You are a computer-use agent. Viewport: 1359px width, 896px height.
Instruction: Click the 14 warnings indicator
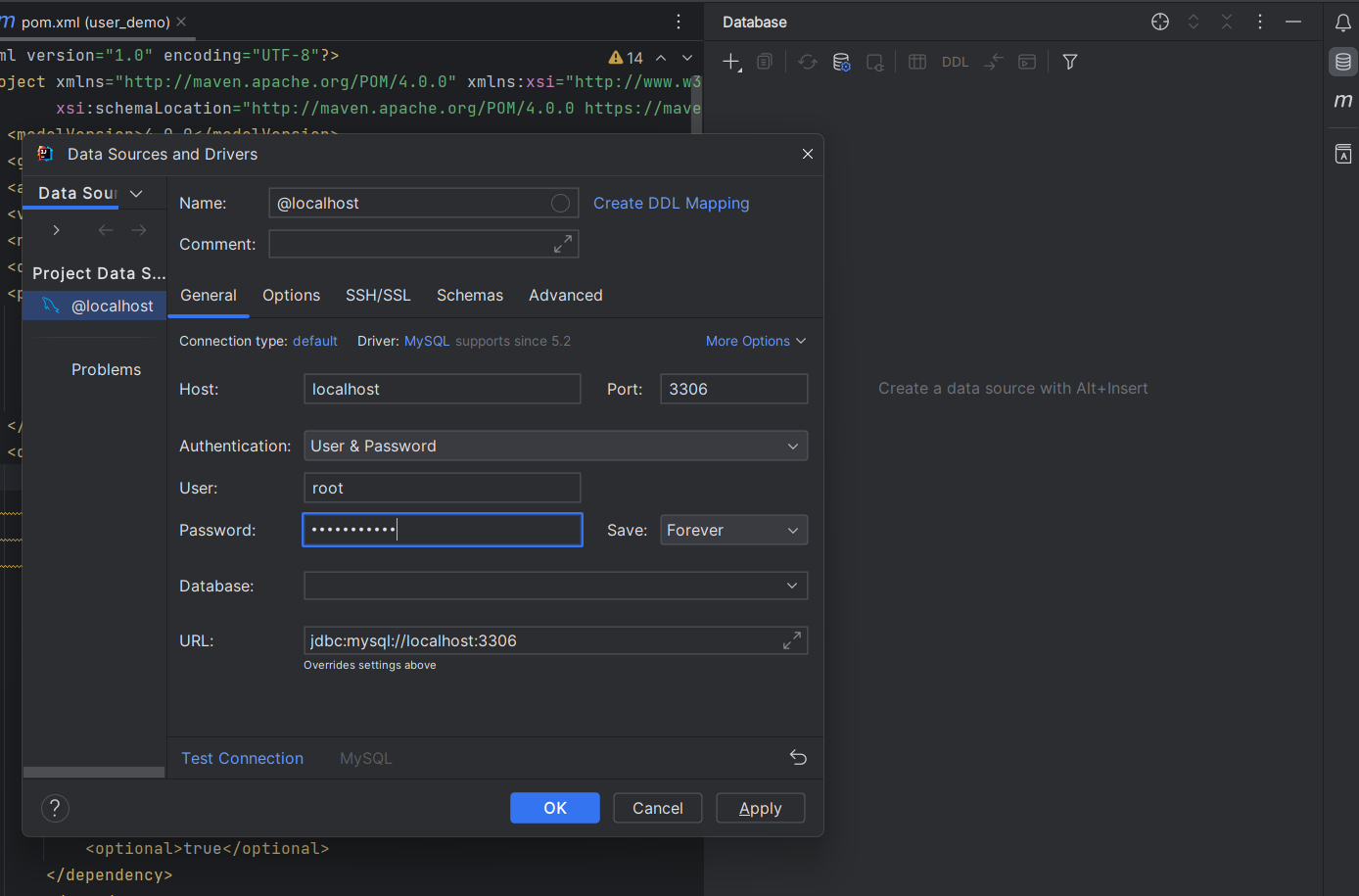tap(626, 58)
